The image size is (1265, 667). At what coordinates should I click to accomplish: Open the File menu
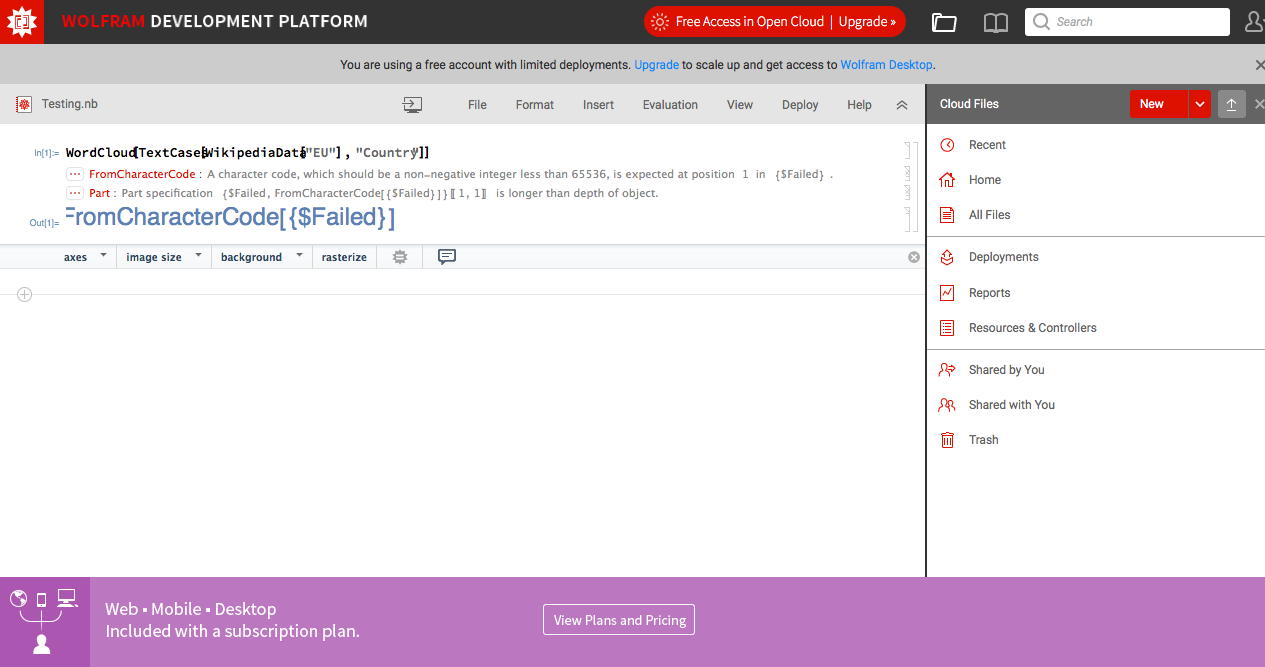click(477, 105)
